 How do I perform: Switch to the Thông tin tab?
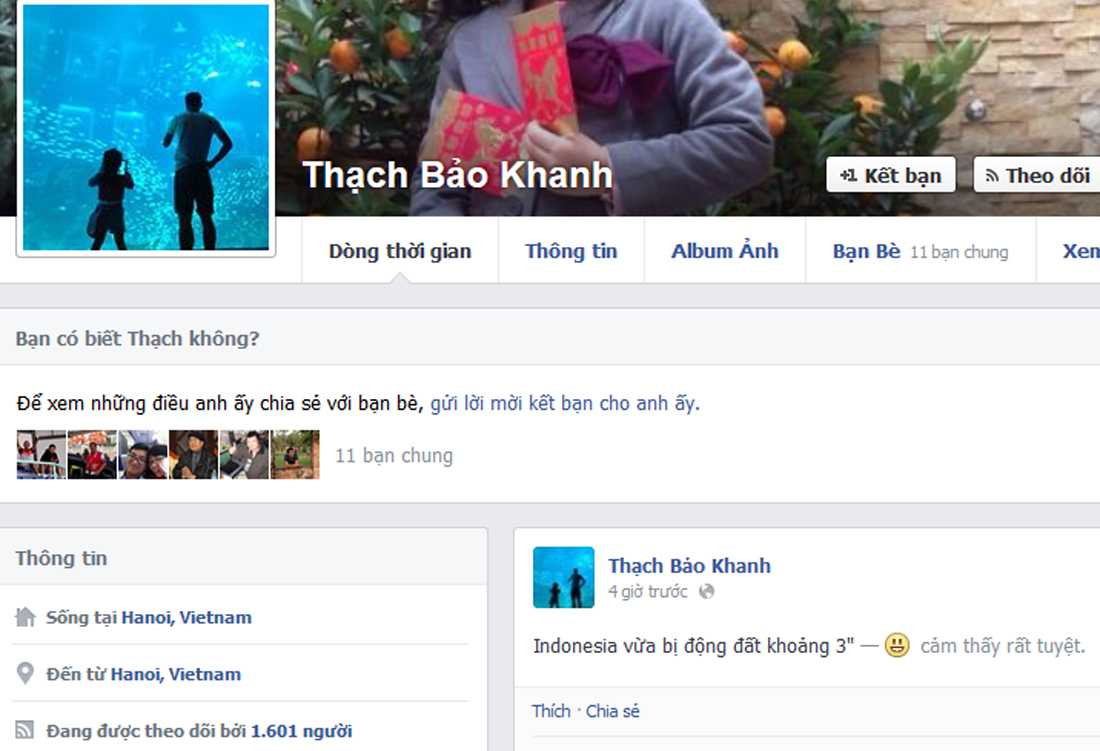click(571, 251)
